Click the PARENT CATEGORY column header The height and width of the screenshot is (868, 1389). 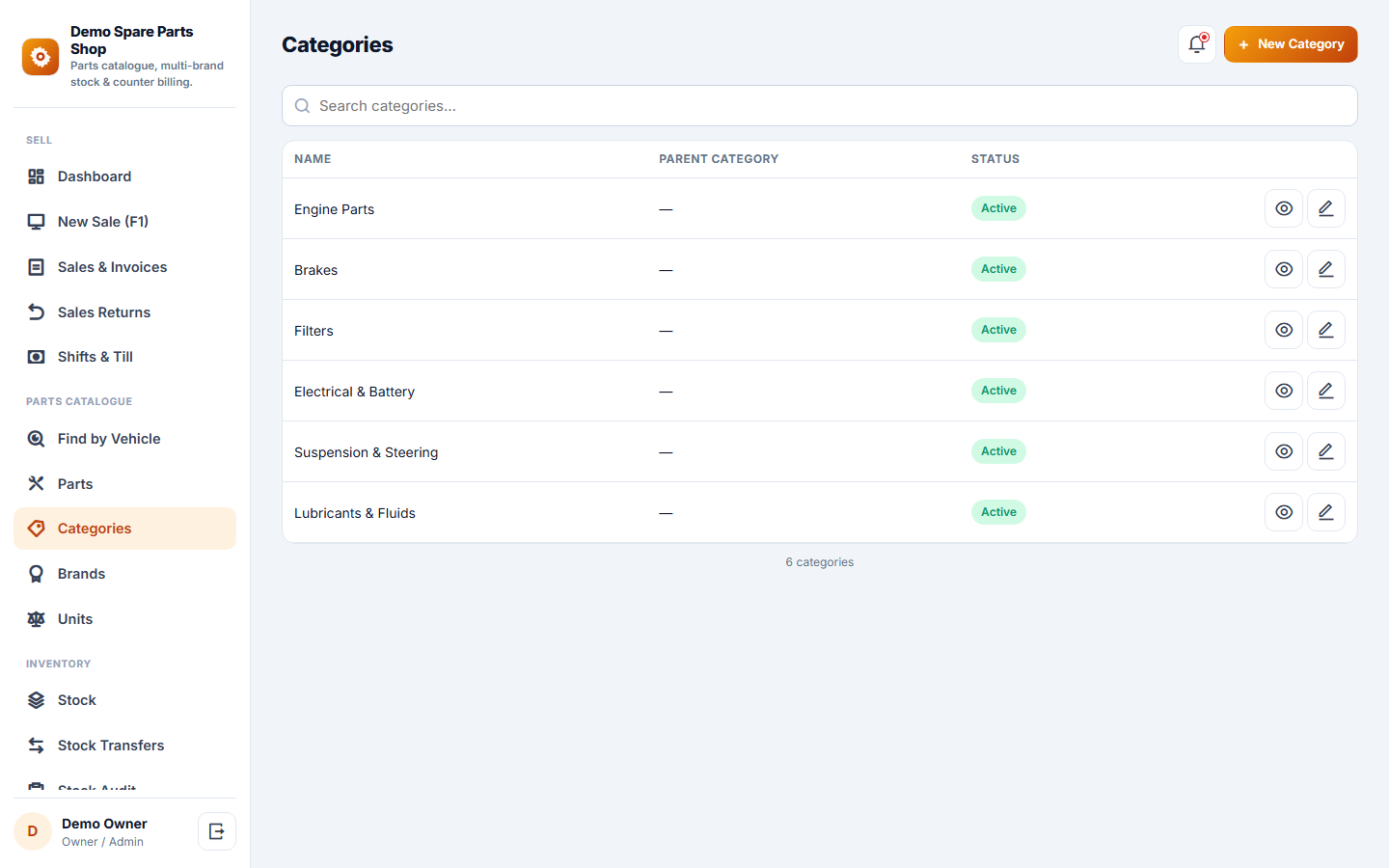[x=719, y=159]
